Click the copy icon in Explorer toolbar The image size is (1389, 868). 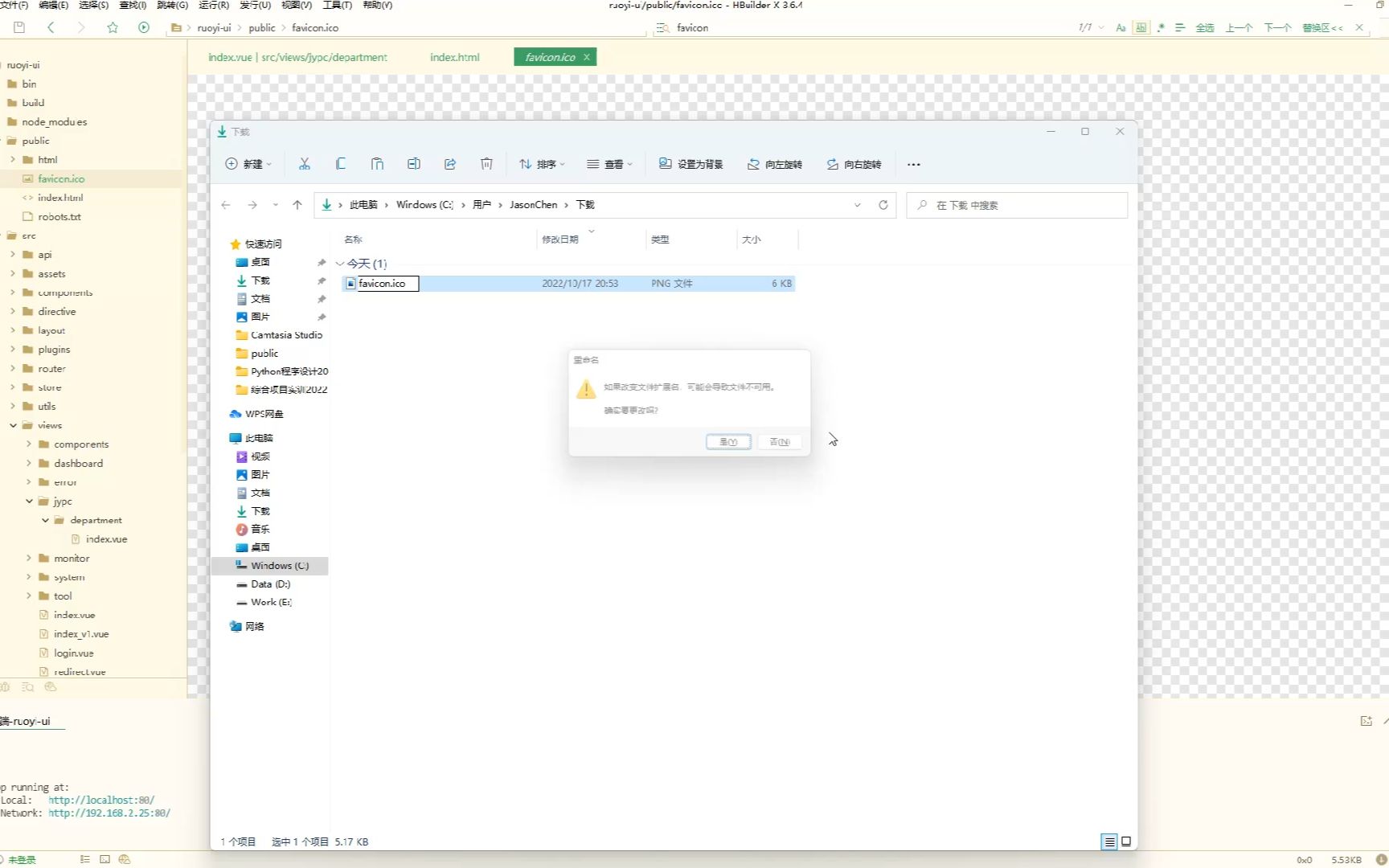pos(341,164)
